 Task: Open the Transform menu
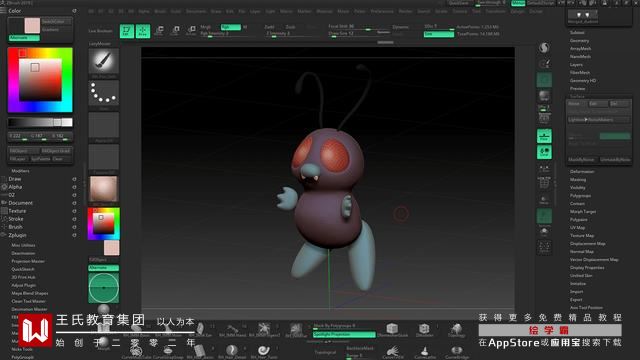click(x=495, y=11)
